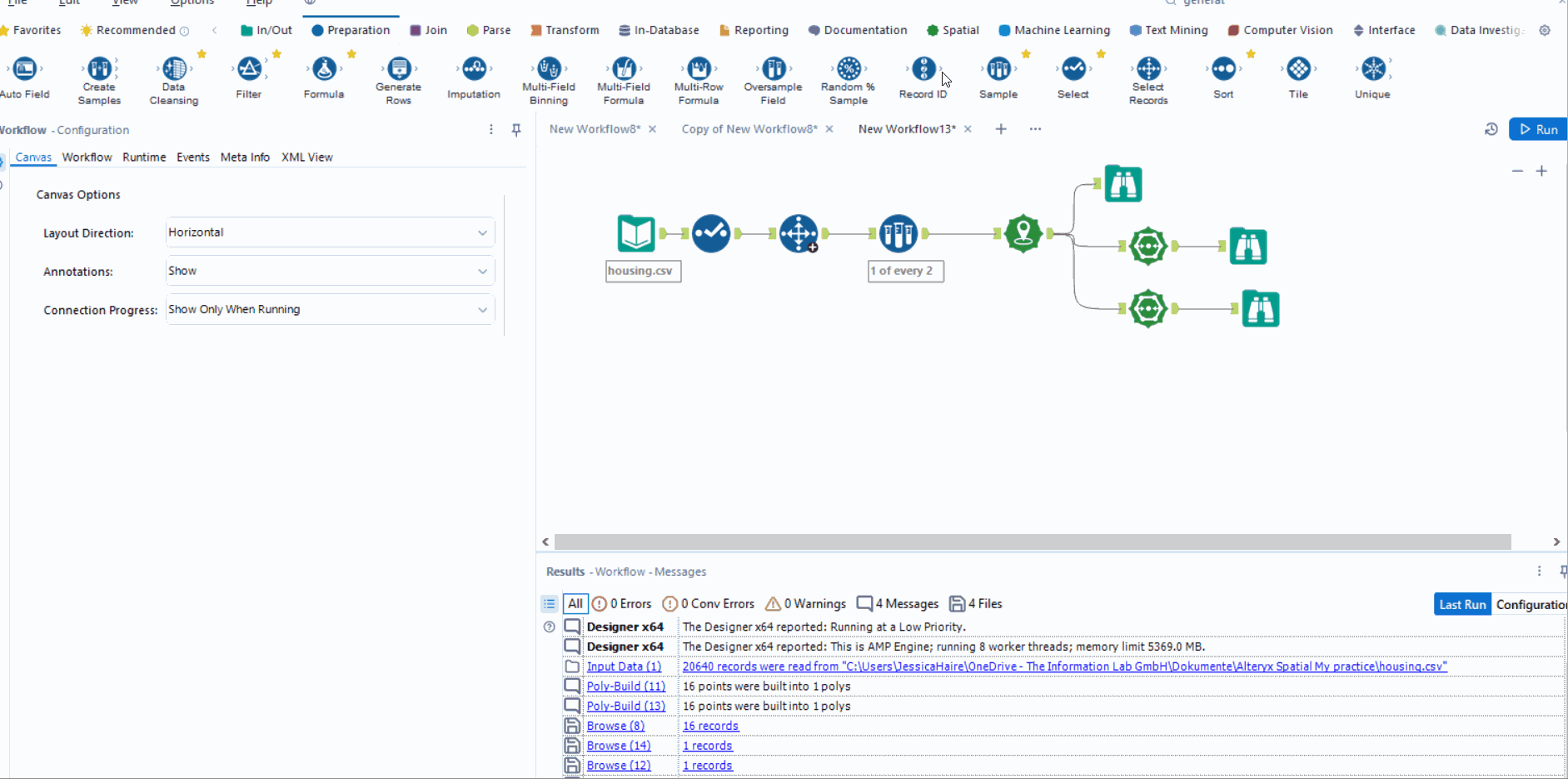The image size is (1568, 779).
Task: Close the New Workflow13 tab
Action: 968,129
